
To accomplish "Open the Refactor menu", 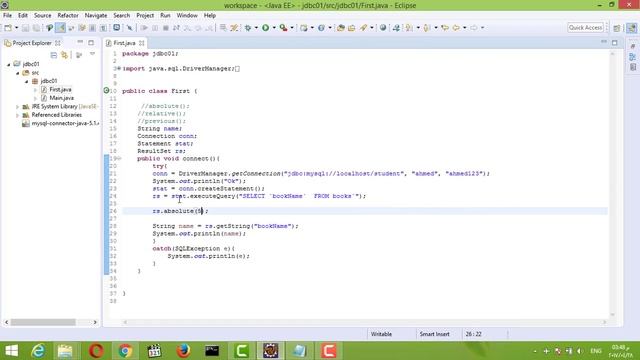I will coord(68,16).
